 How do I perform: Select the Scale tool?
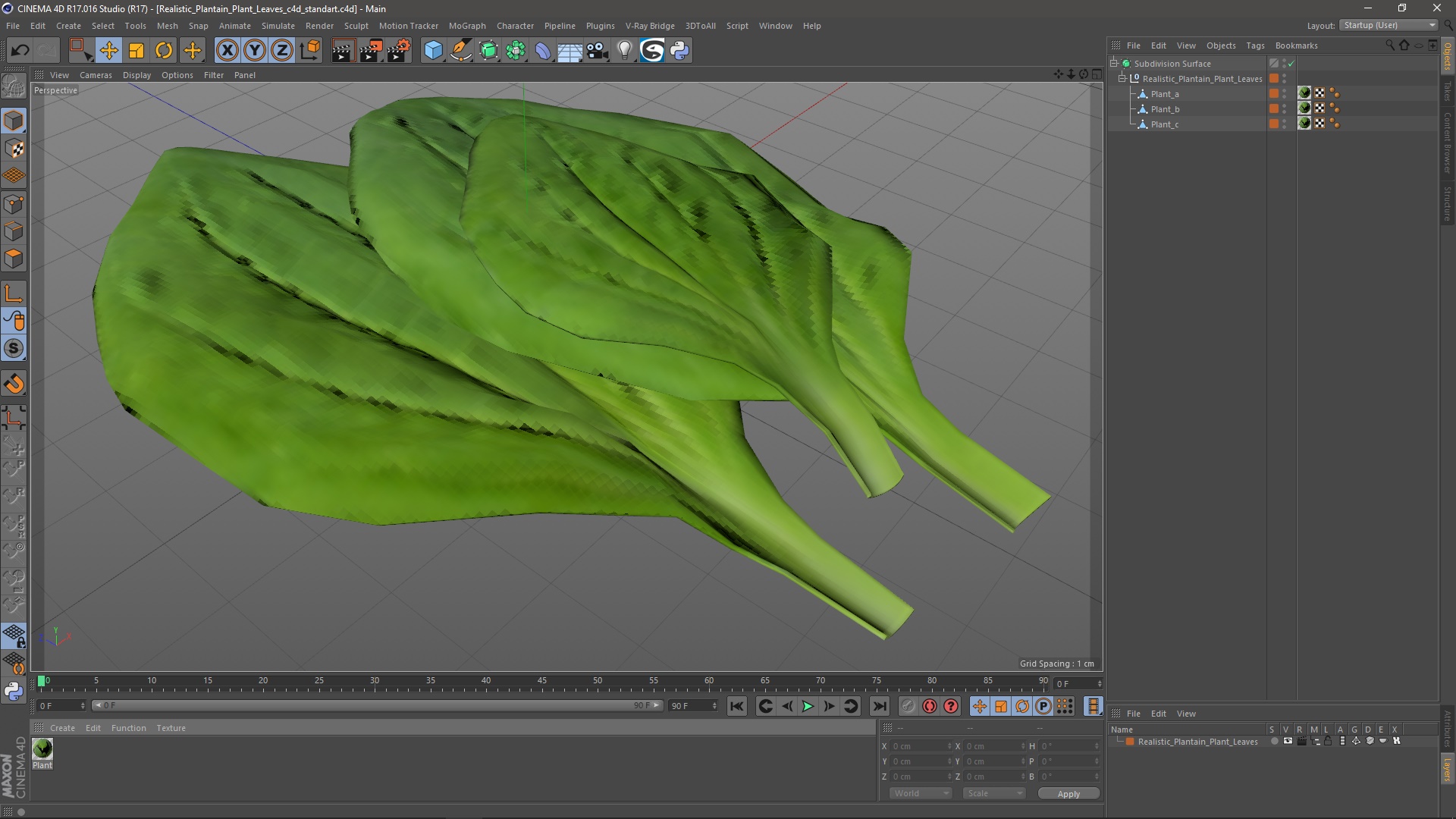[136, 51]
